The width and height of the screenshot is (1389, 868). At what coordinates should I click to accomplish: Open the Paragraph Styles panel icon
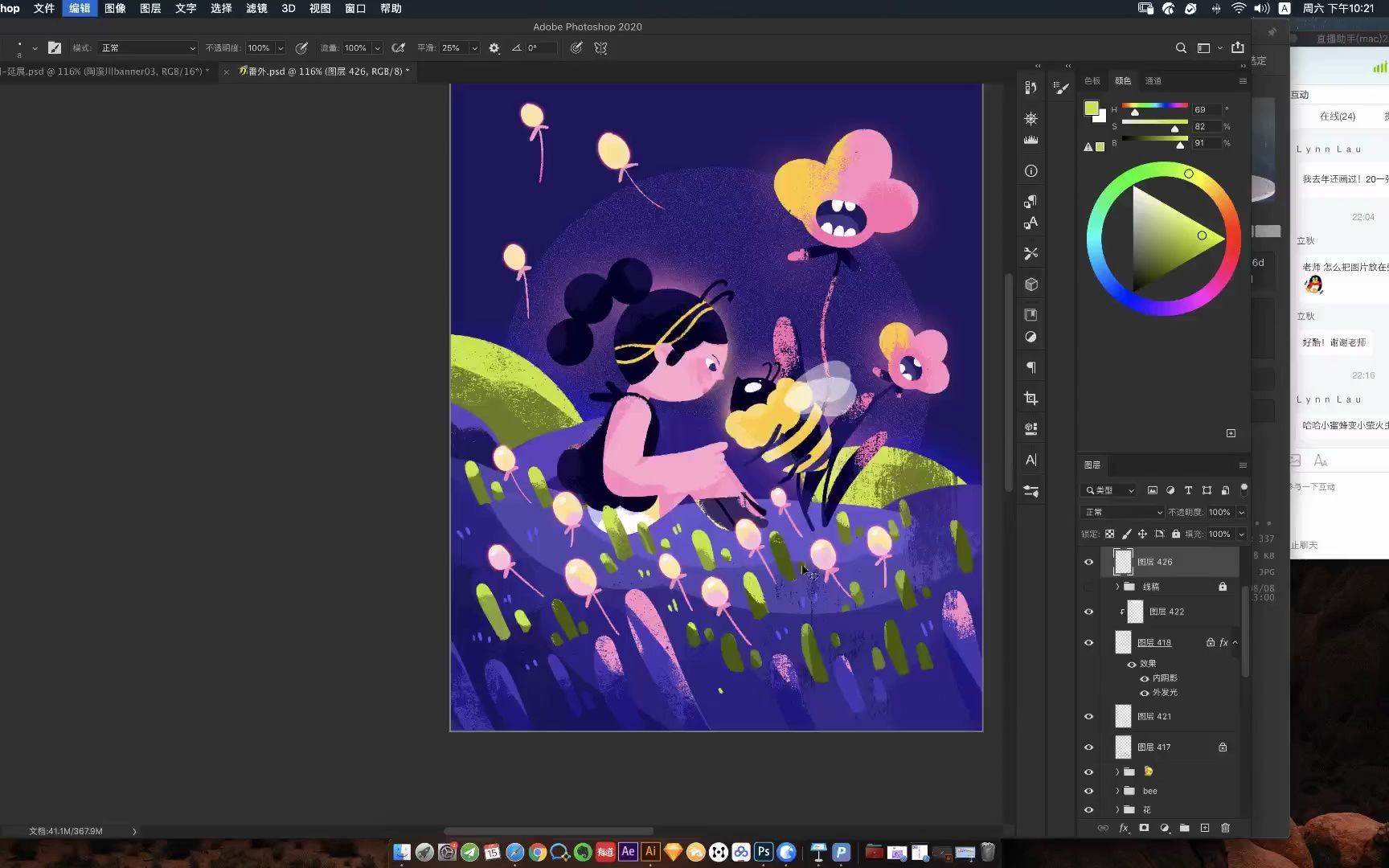[1030, 201]
